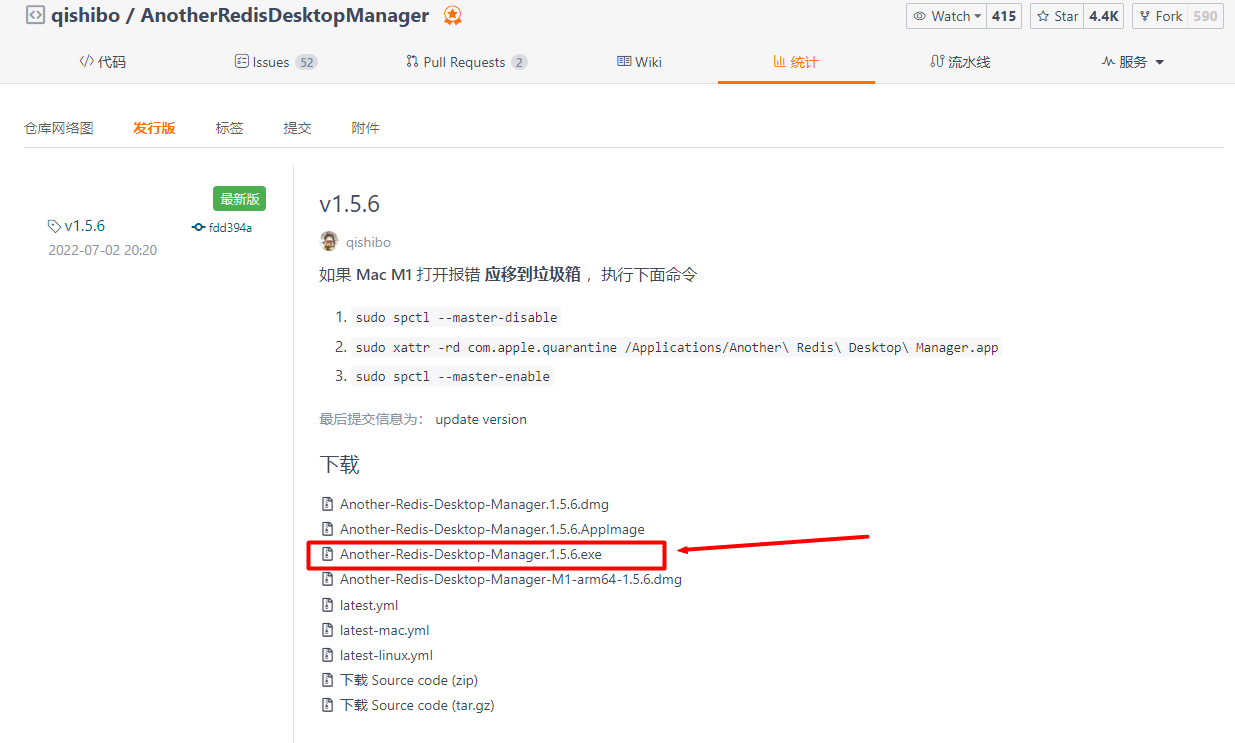Click file icon beside the AppImage download

point(327,529)
